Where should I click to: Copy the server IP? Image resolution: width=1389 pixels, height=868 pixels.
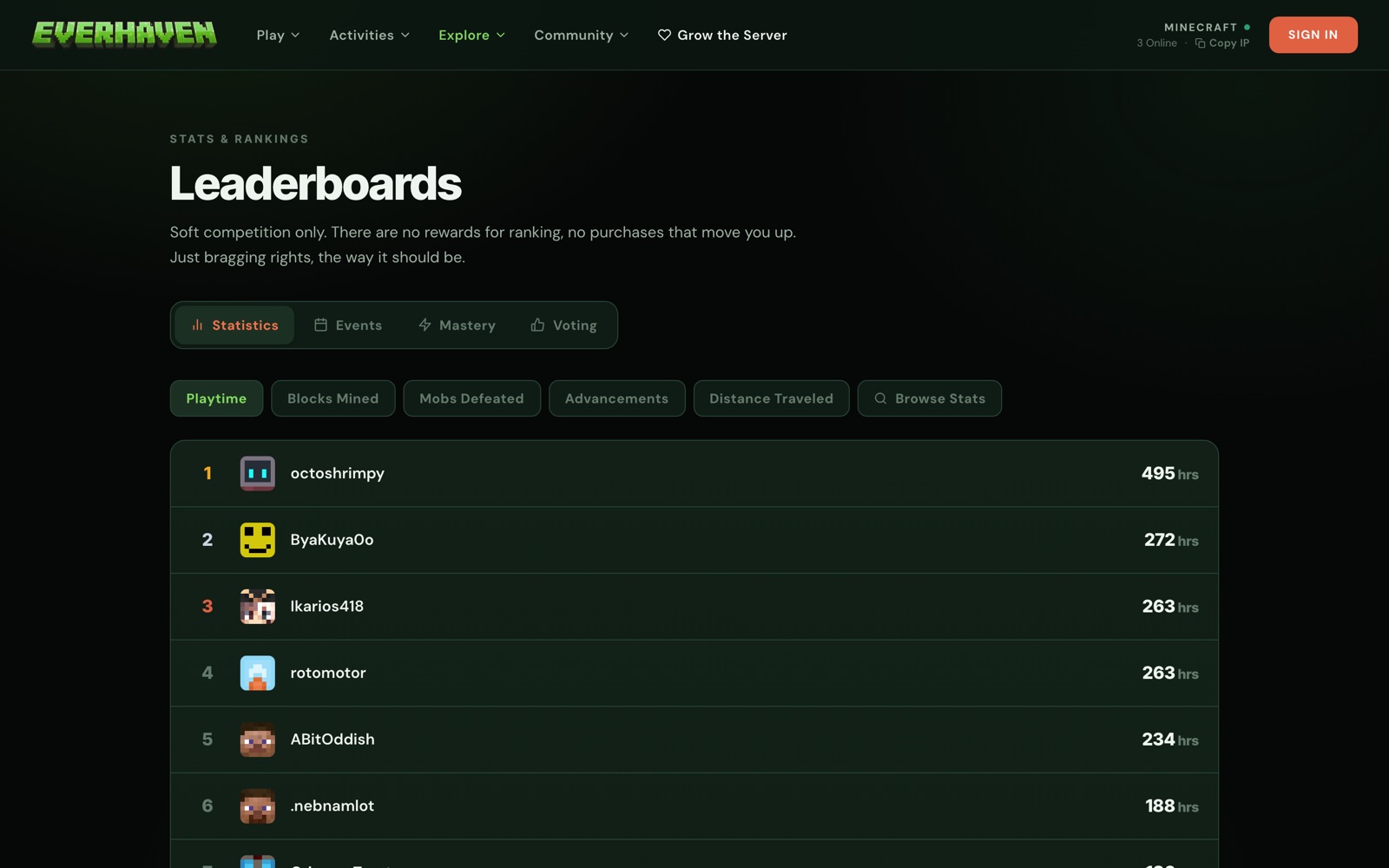1222,43
